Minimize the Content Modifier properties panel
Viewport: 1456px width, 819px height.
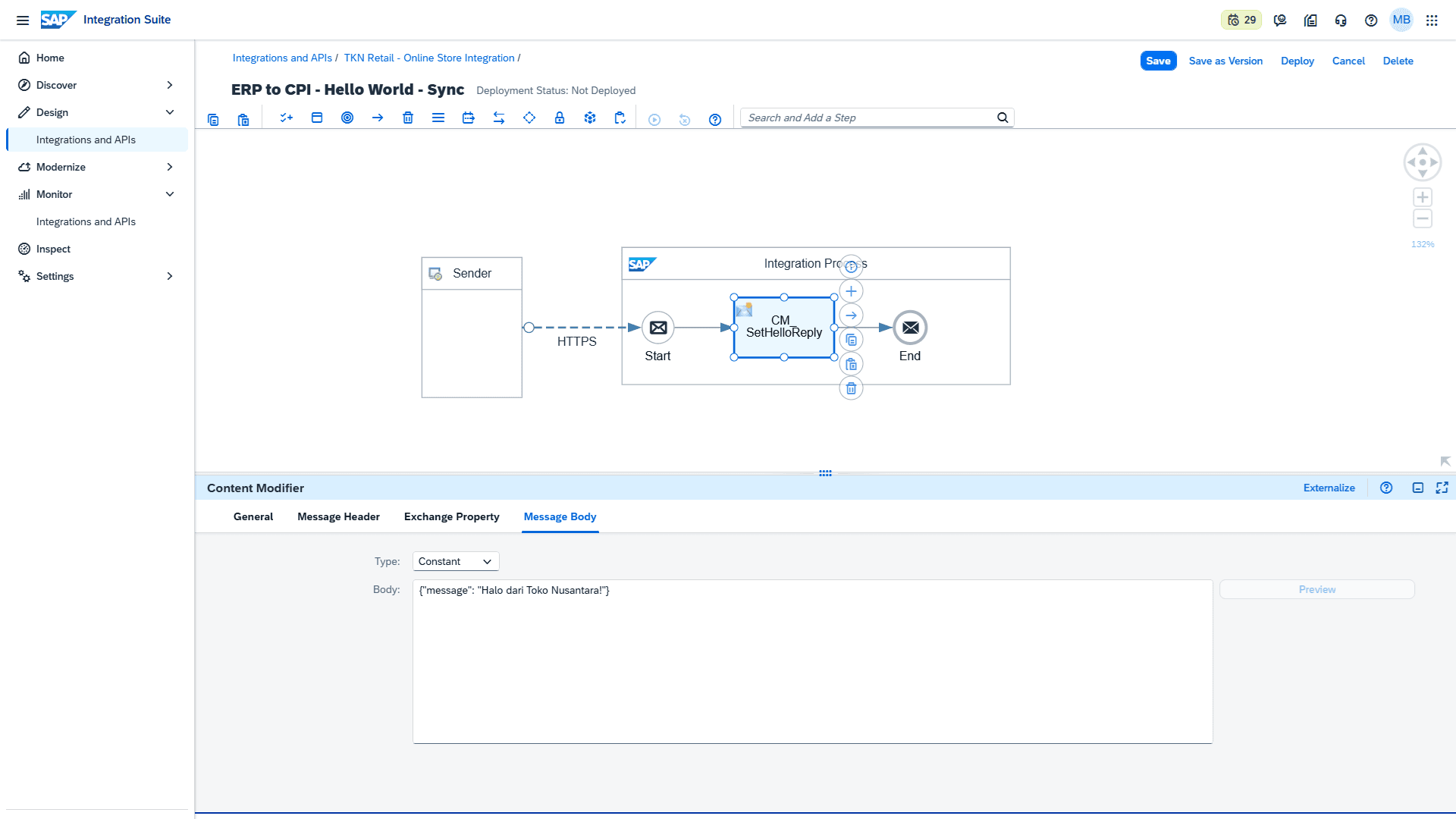tap(1418, 488)
